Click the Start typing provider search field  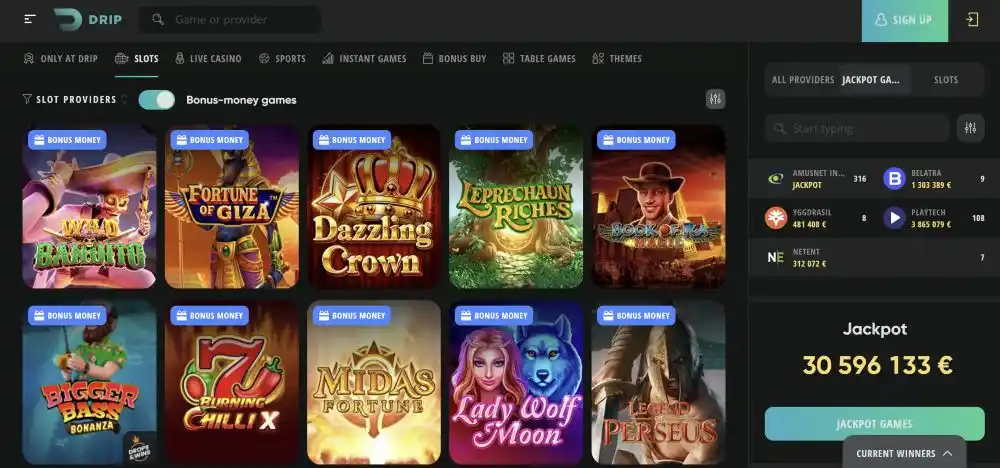click(857, 128)
